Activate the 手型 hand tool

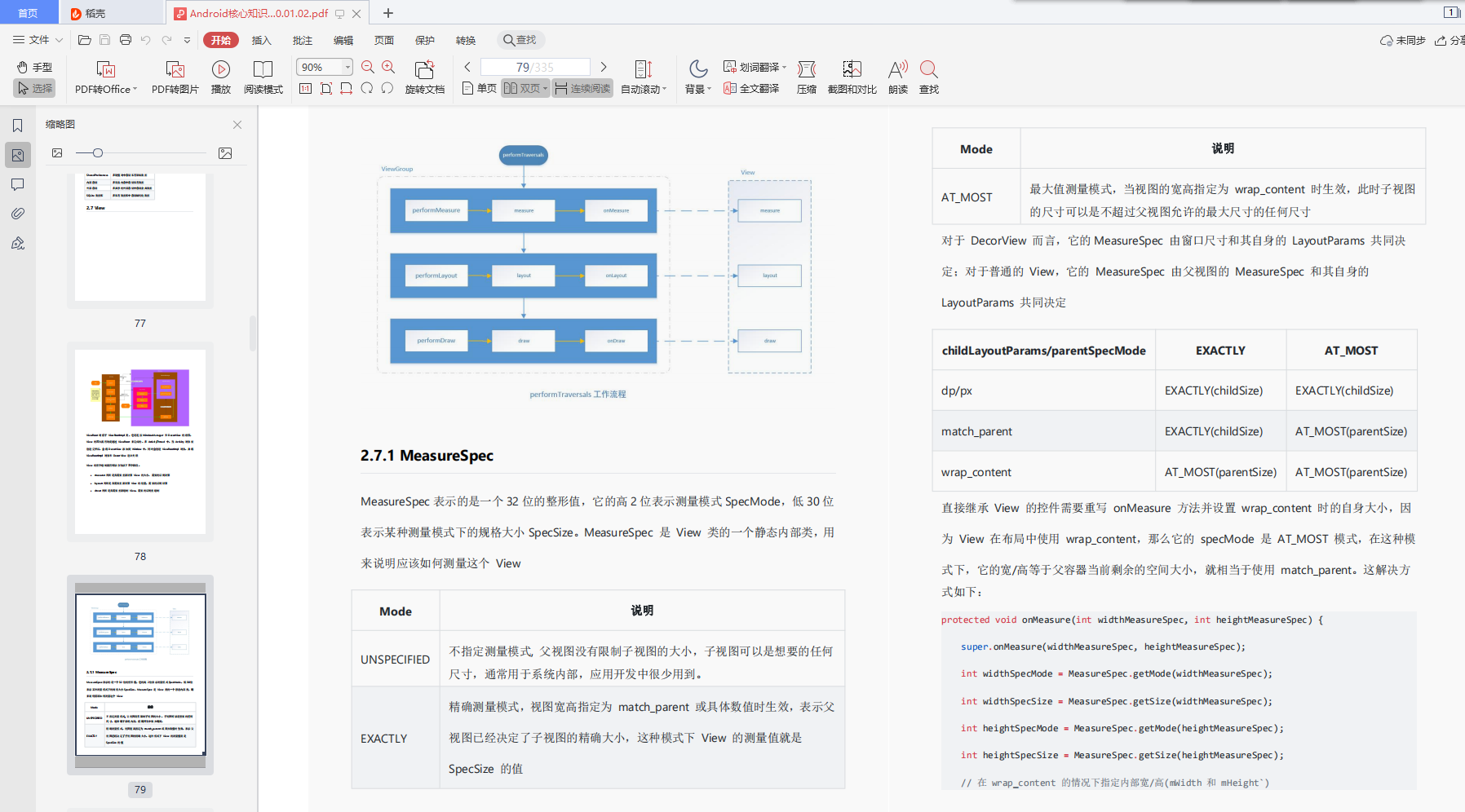click(x=34, y=67)
